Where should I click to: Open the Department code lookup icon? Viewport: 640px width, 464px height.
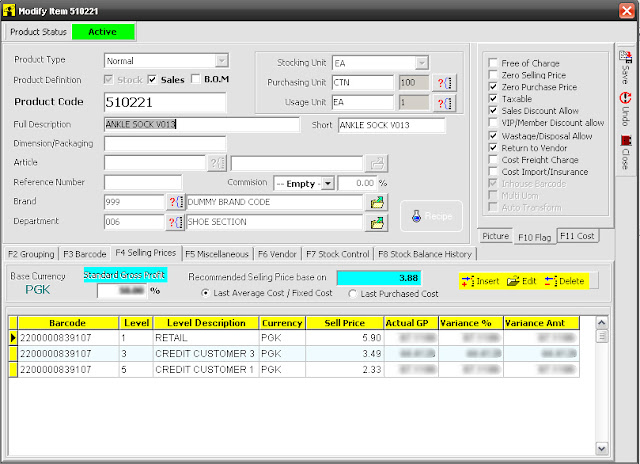coord(176,222)
